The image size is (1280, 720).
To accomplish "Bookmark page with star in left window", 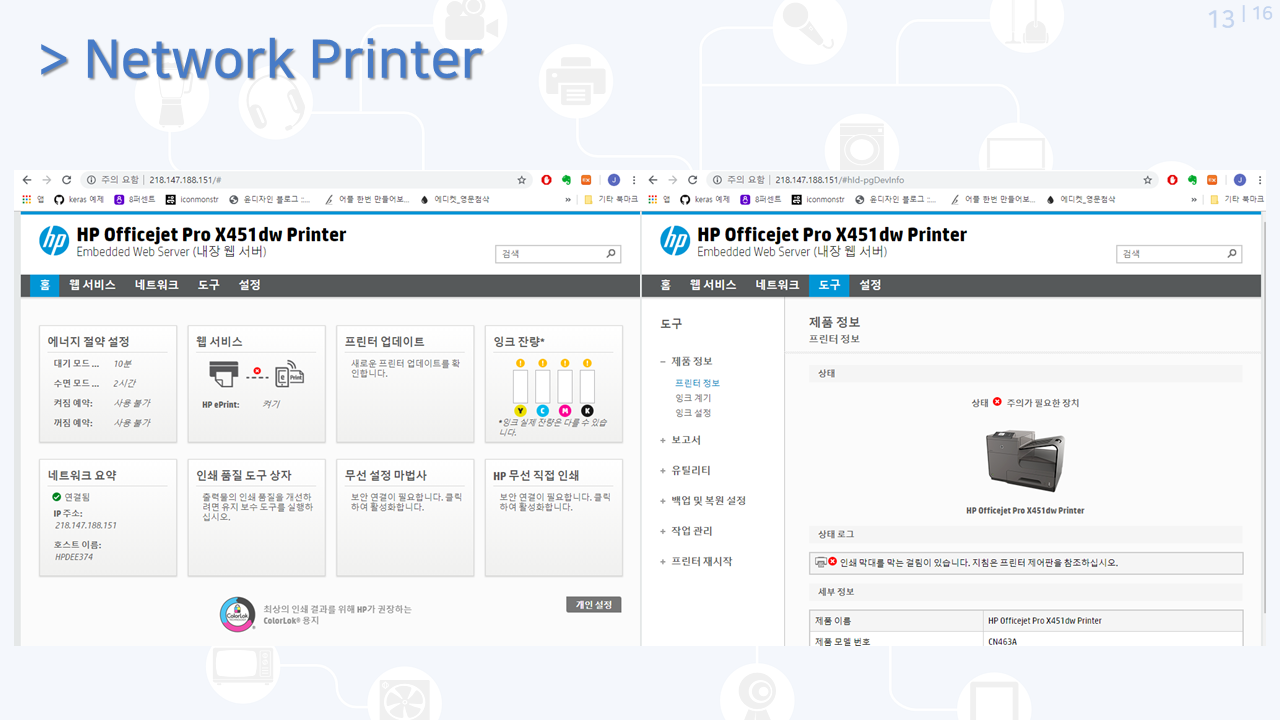I will pos(521,180).
